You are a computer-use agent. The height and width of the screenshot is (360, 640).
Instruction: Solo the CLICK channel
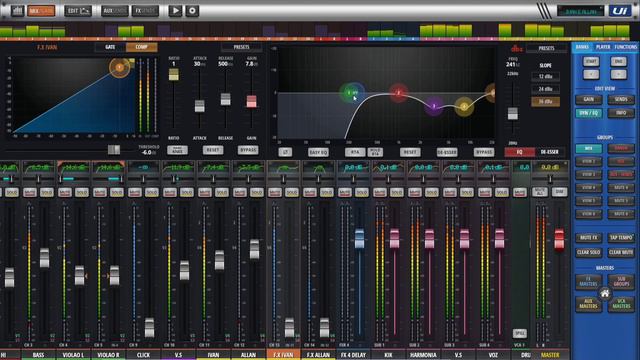click(x=152, y=192)
